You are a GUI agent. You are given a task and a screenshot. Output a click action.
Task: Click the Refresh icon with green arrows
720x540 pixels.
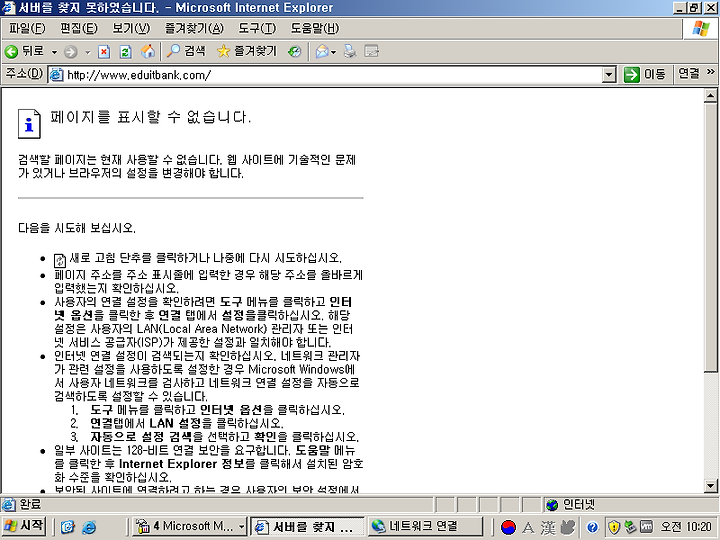pyautogui.click(x=125, y=51)
